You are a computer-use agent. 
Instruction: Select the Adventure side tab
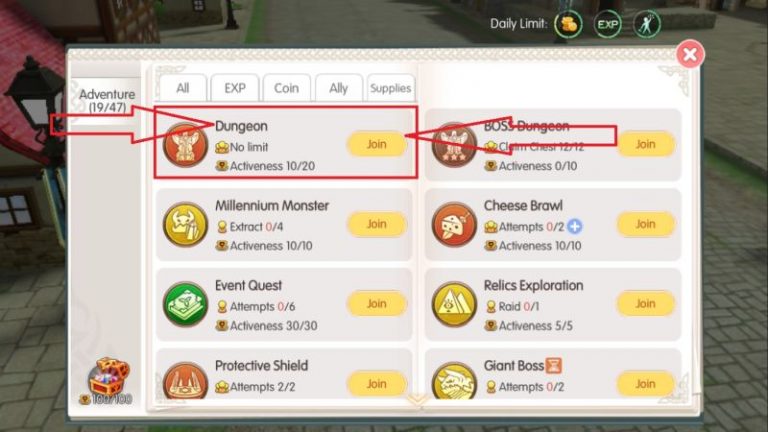pyautogui.click(x=107, y=100)
